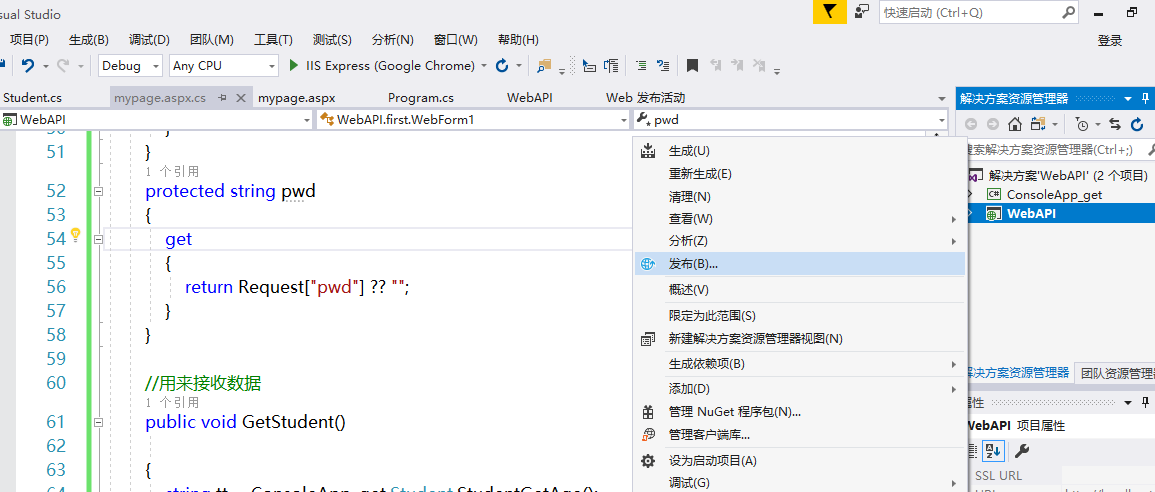Click the browser refresh icon in the toolbar
Image resolution: width=1155 pixels, height=492 pixels.
point(502,66)
